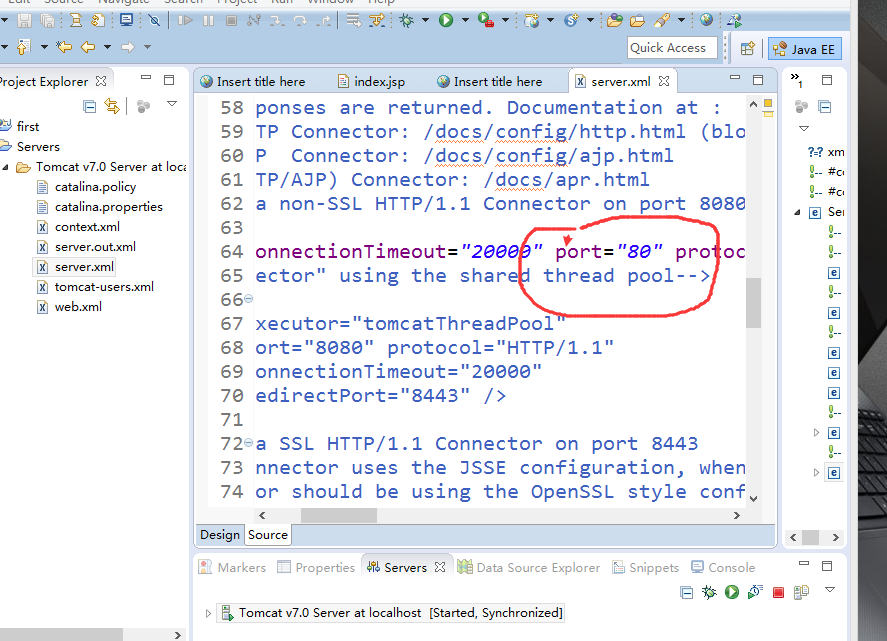The image size is (887, 641).
Task: Close the Servers view tab
Action: [x=440, y=567]
